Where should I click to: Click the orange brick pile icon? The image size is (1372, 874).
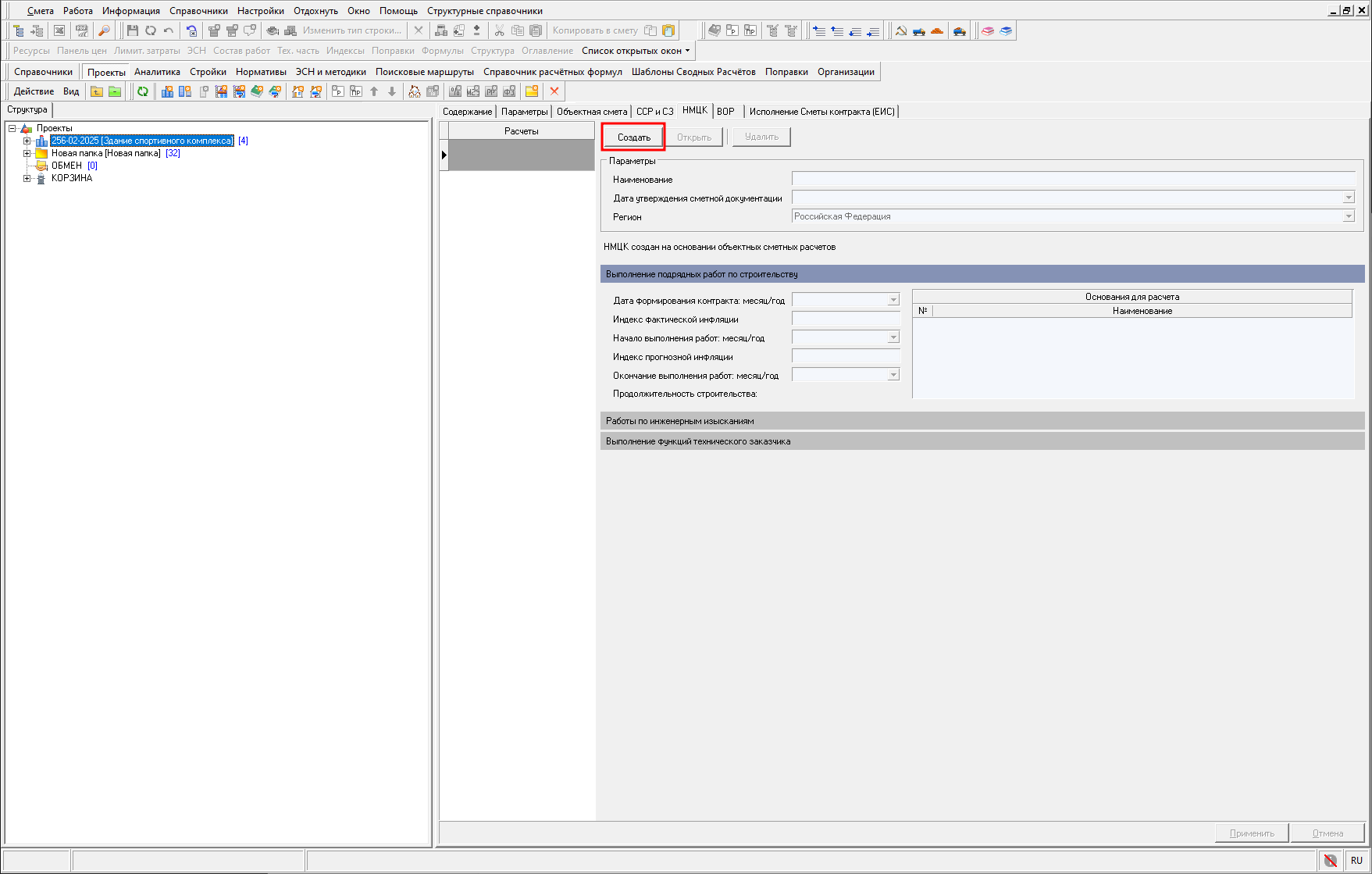point(937,30)
